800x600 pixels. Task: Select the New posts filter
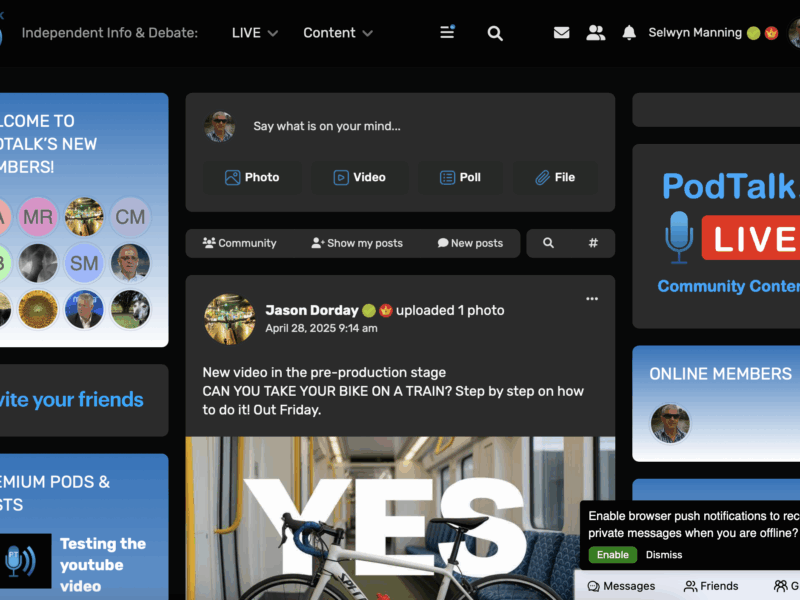pos(470,243)
